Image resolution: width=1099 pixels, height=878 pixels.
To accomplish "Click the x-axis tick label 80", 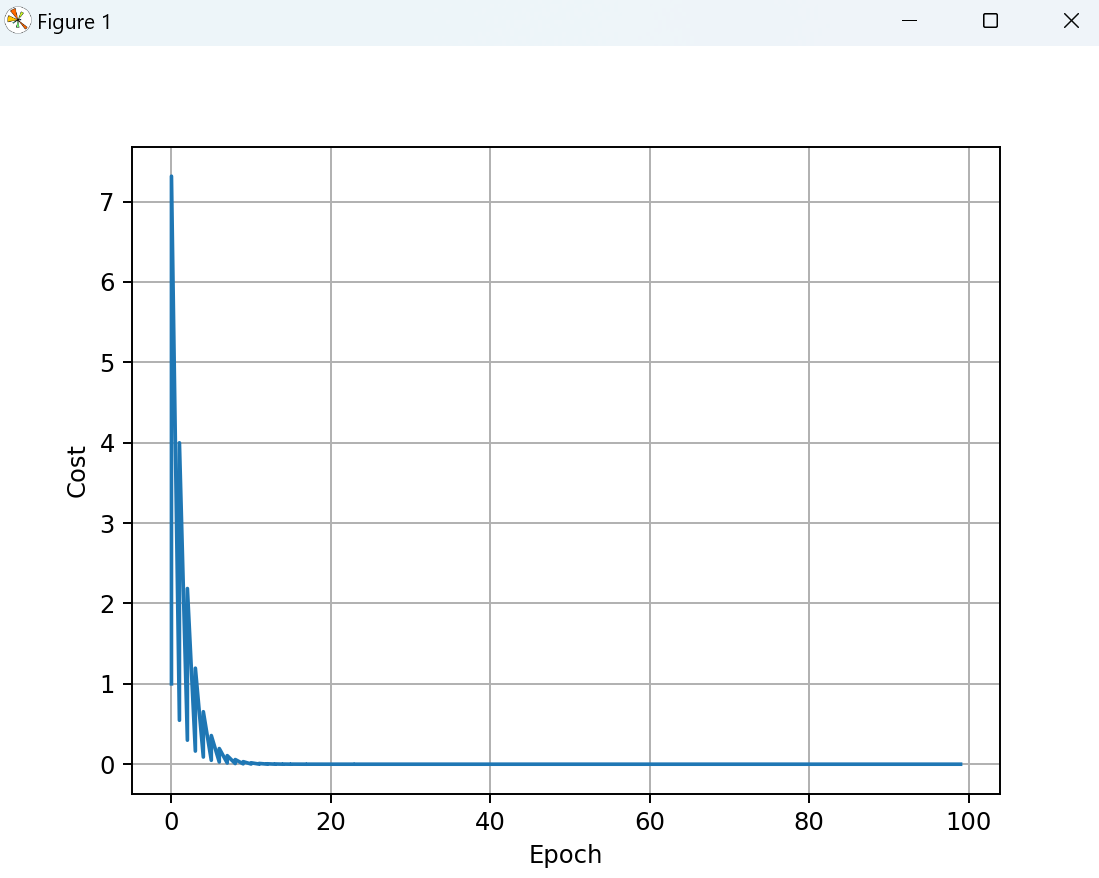I will coord(808,821).
